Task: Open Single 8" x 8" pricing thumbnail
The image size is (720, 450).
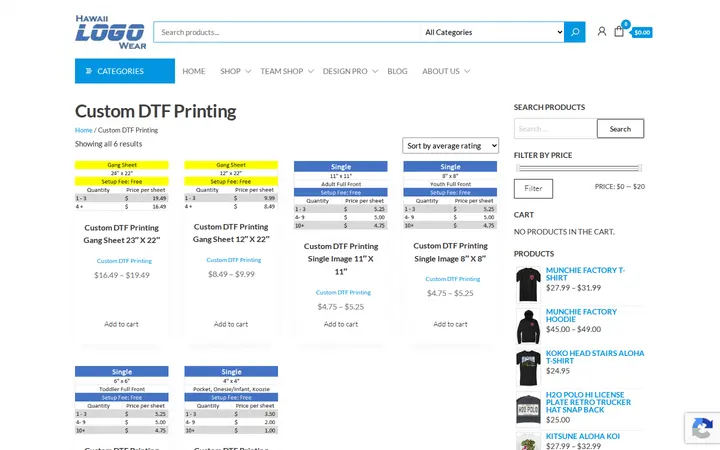Action: pos(450,195)
